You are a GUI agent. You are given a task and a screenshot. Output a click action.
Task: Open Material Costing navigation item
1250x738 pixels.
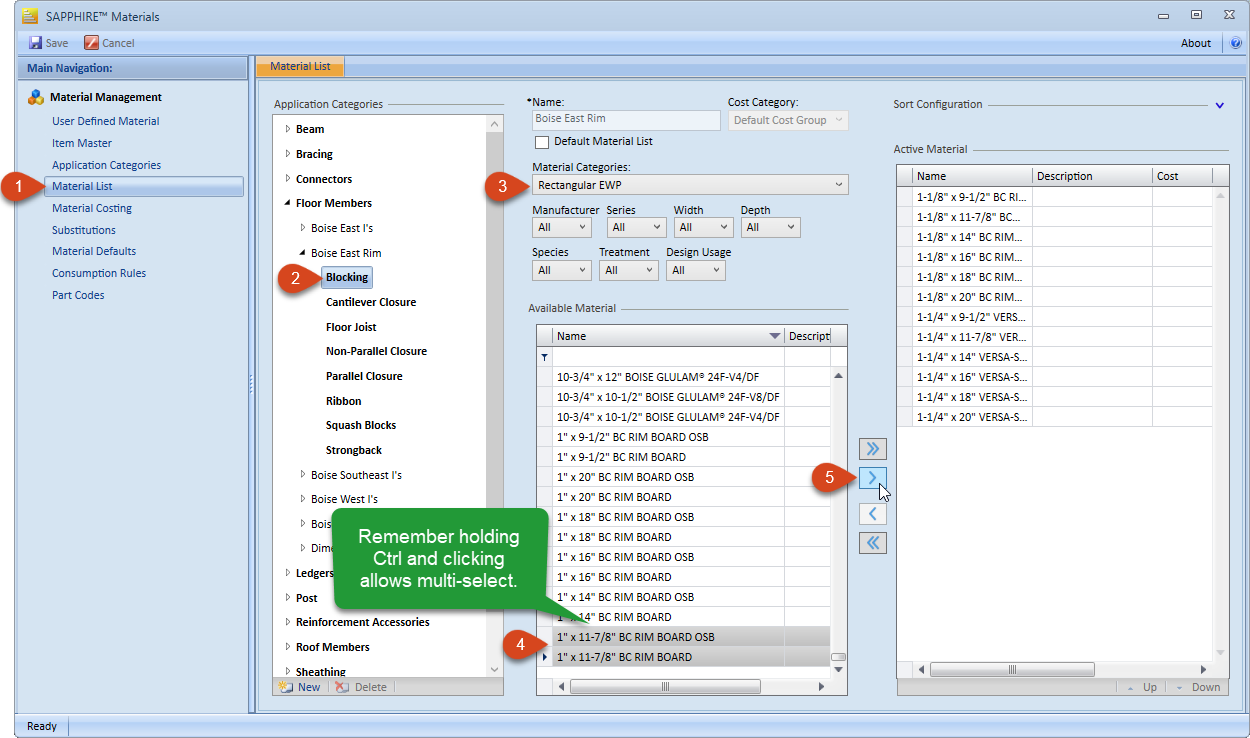click(x=92, y=208)
